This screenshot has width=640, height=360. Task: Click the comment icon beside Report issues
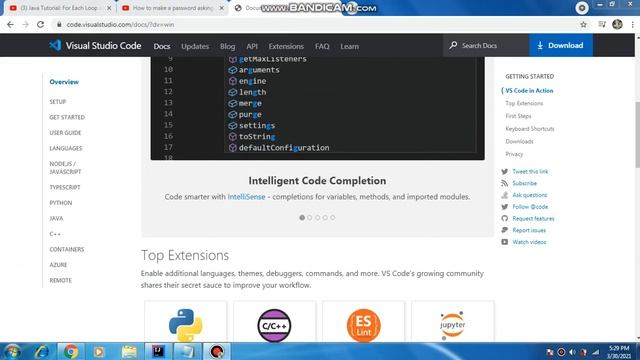click(504, 230)
